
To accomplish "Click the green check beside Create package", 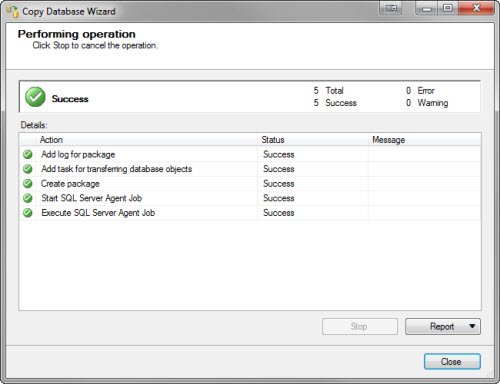I will point(28,184).
